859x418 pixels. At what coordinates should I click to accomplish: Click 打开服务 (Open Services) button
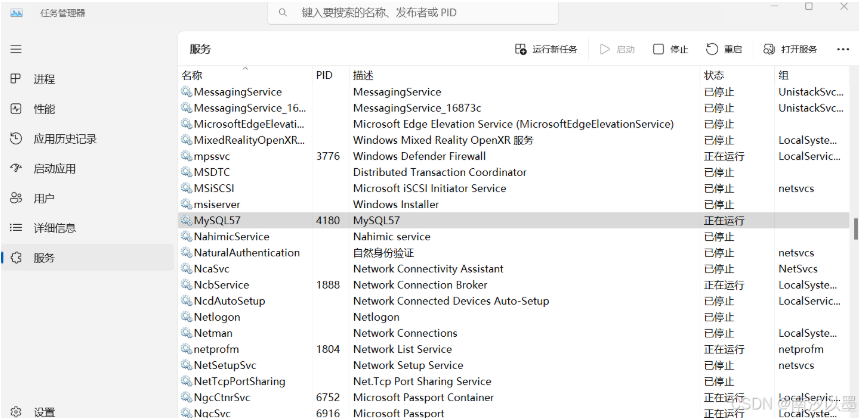(790, 49)
